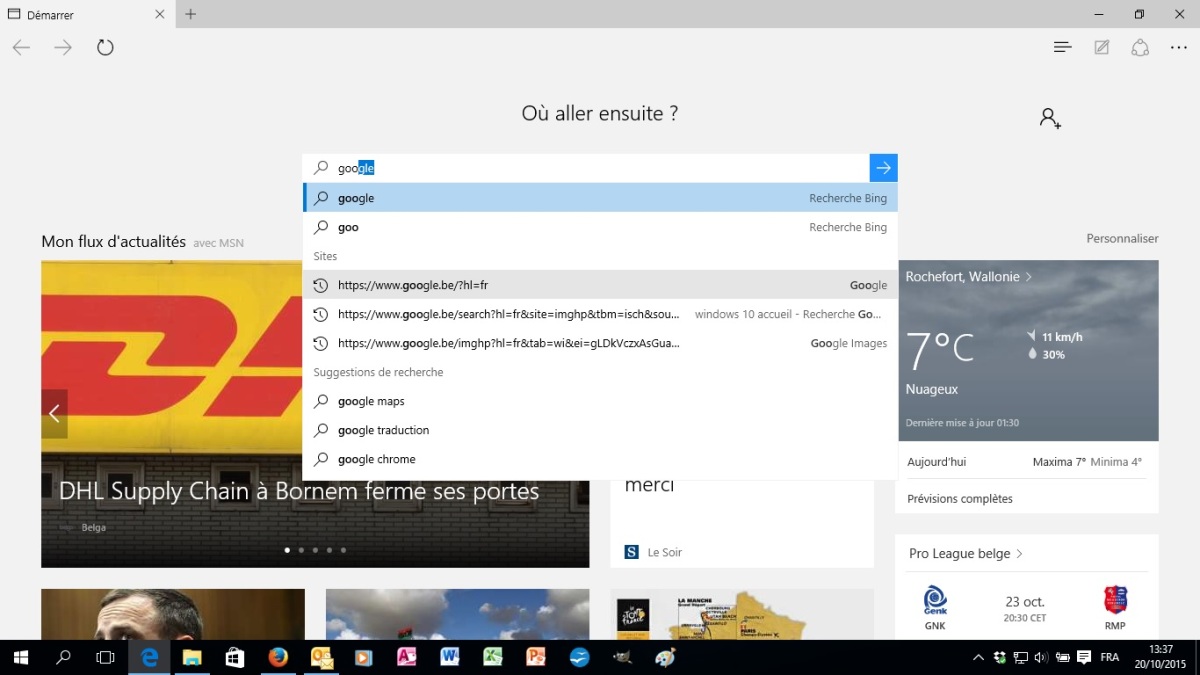This screenshot has height=675, width=1200.
Task: Choose the 'google' Recherche Bing suggestion
Action: point(600,198)
